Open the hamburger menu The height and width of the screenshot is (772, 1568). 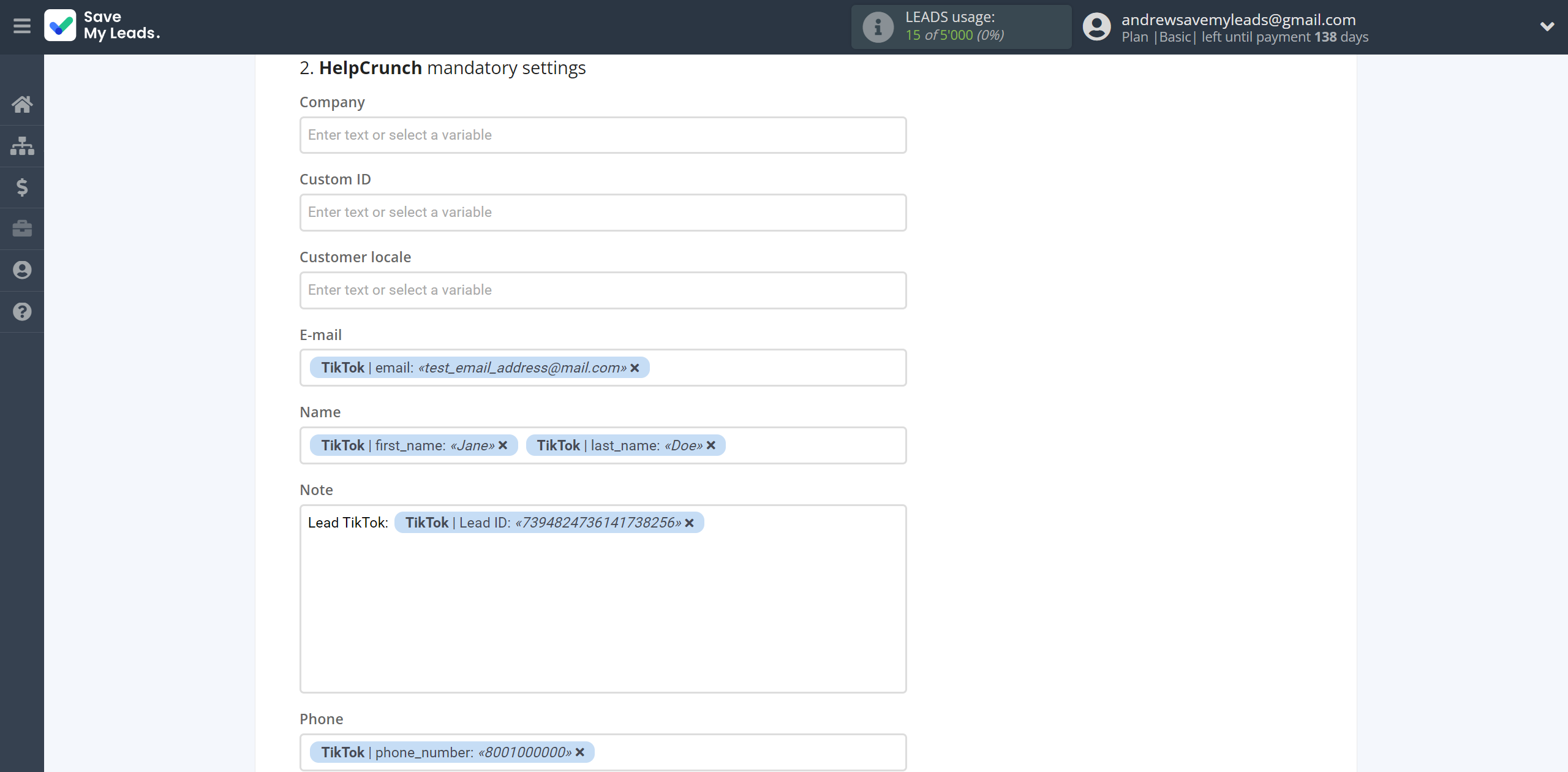click(x=22, y=26)
